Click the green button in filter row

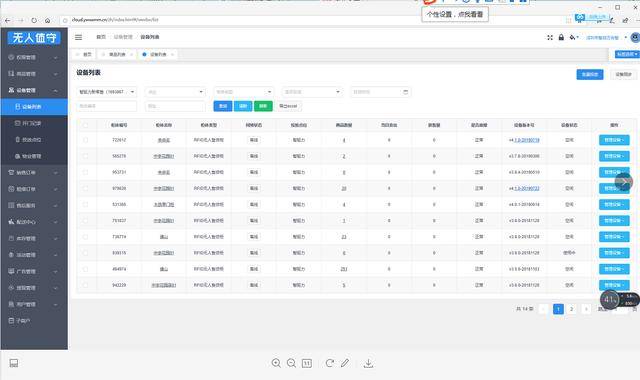(x=263, y=106)
